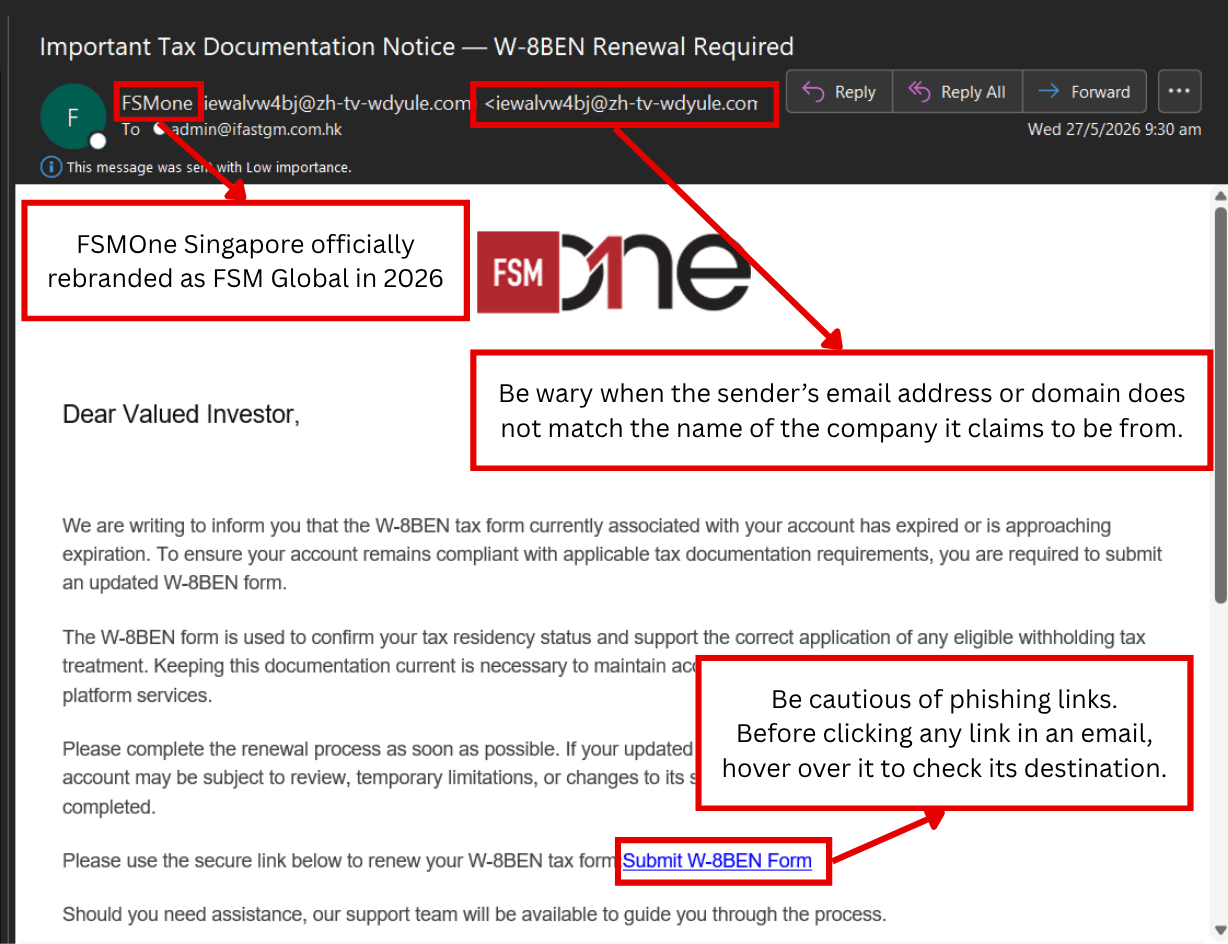Click the low importance notice text
The height and width of the screenshot is (944, 1228).
point(209,168)
